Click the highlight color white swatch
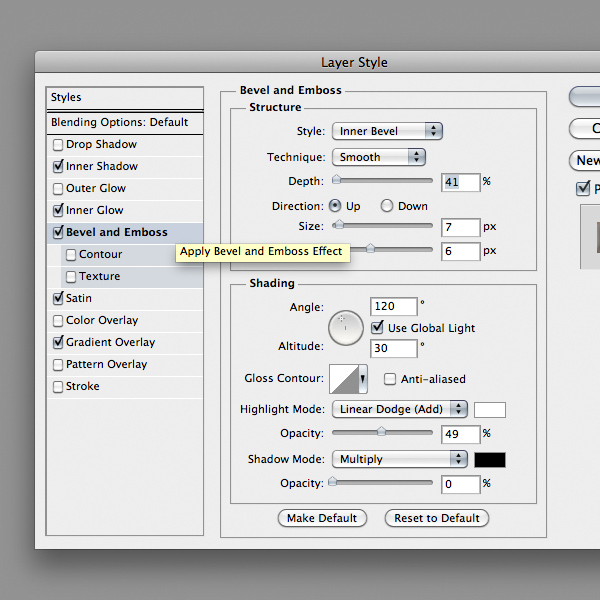Image resolution: width=600 pixels, height=600 pixels. [x=490, y=410]
